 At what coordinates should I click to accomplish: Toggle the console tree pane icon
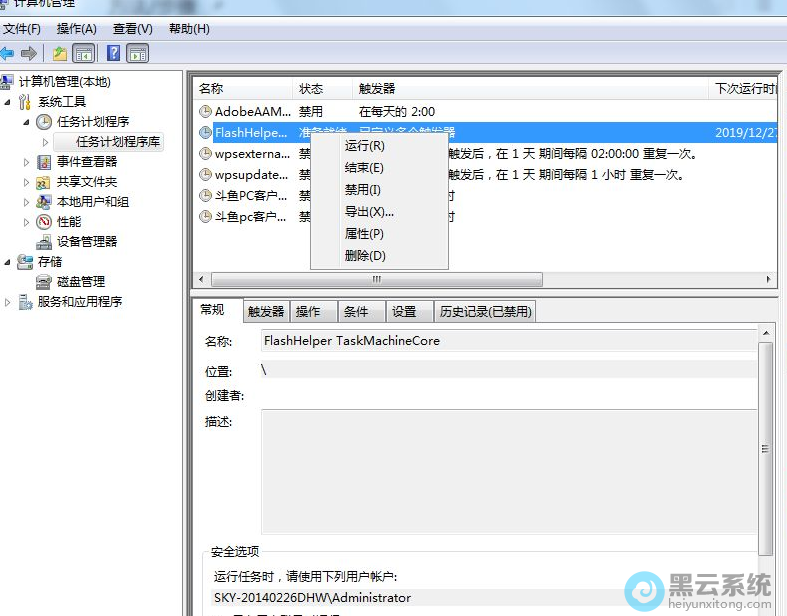[x=83, y=53]
